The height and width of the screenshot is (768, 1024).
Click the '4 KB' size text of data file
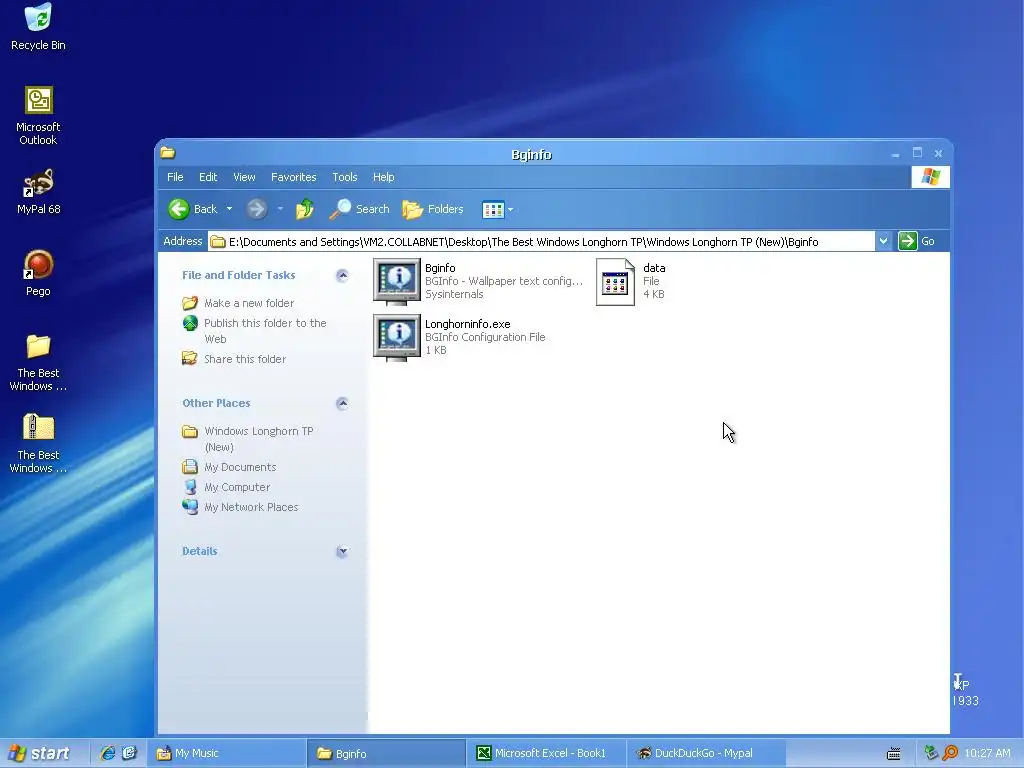(x=654, y=295)
